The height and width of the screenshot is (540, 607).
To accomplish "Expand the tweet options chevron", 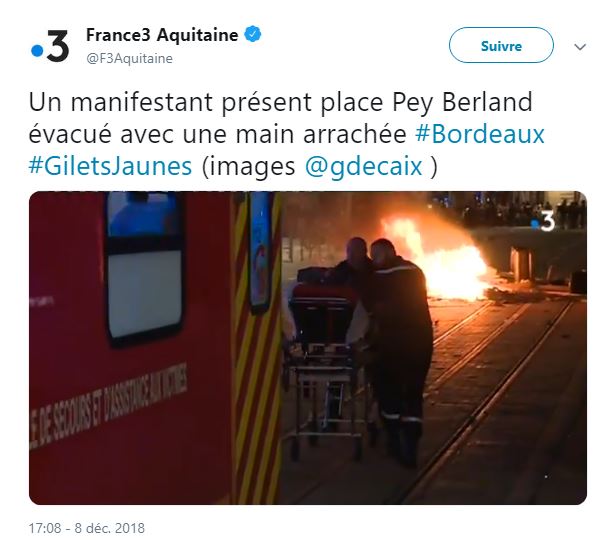I will coord(580,47).
